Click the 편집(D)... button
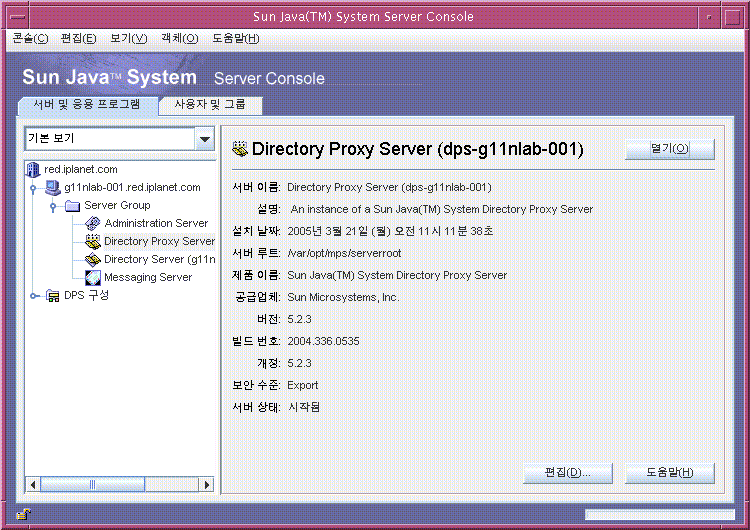Image resolution: width=750 pixels, height=530 pixels. (x=568, y=473)
